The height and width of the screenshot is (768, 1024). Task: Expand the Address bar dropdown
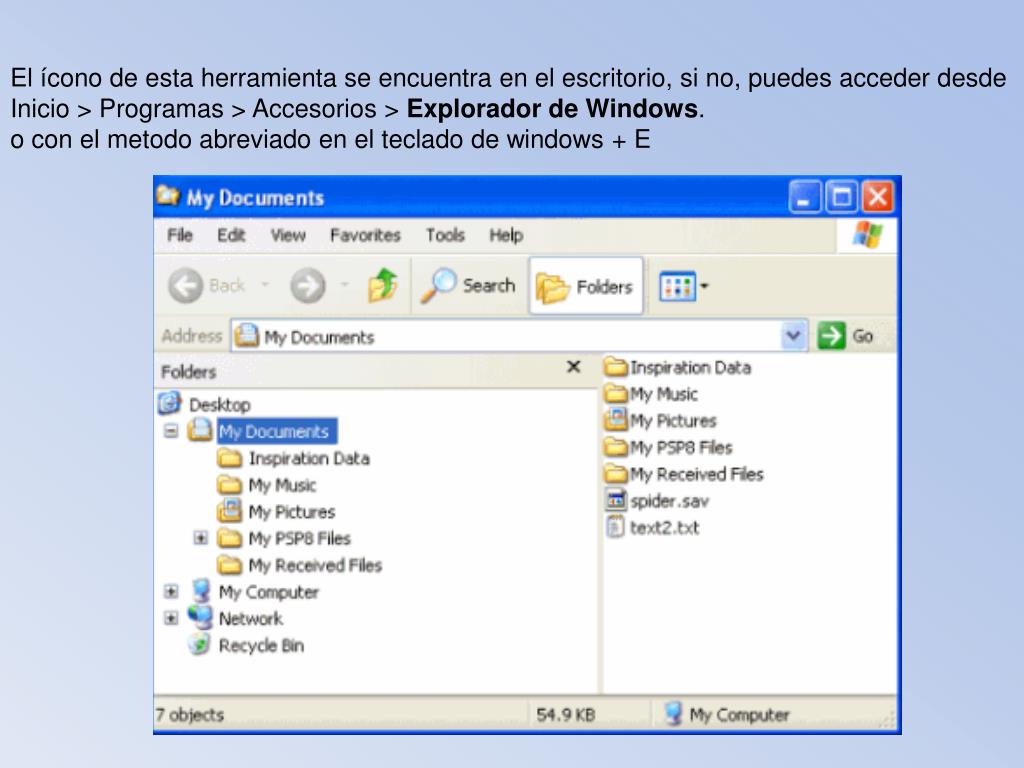793,336
